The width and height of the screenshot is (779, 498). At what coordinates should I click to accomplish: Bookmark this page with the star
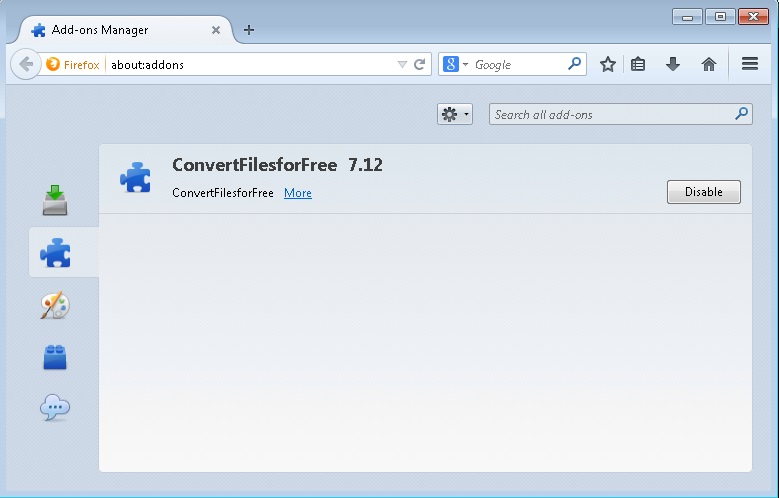point(608,64)
